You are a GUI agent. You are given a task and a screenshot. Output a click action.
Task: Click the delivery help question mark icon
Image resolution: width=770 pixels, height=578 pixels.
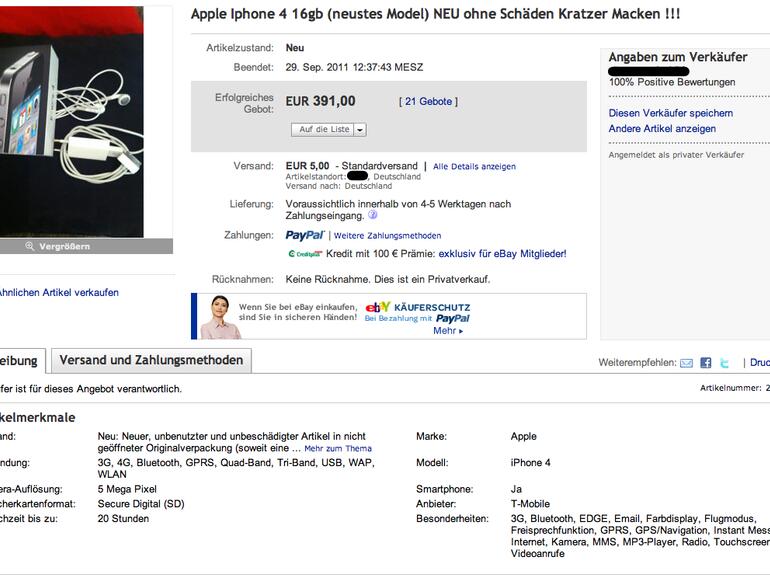(372, 214)
